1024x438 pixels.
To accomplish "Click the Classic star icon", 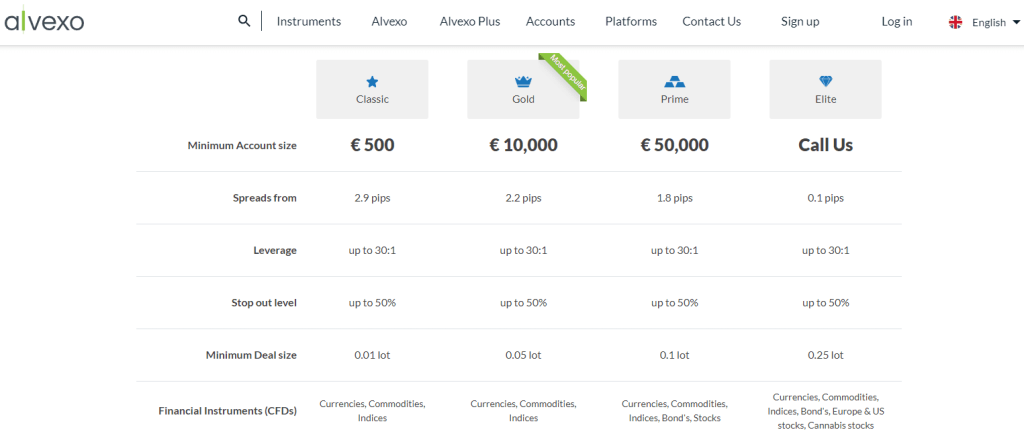I will tap(372, 82).
